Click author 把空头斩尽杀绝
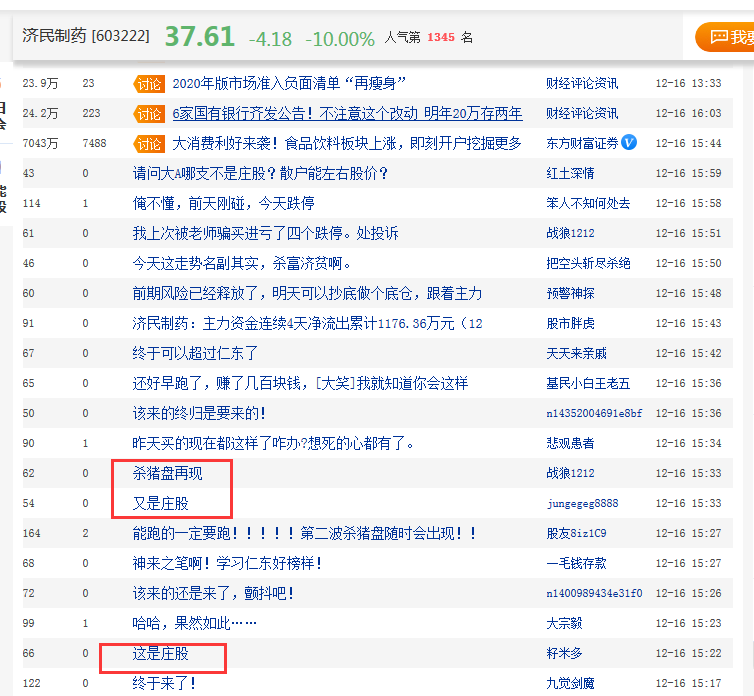 tap(588, 264)
